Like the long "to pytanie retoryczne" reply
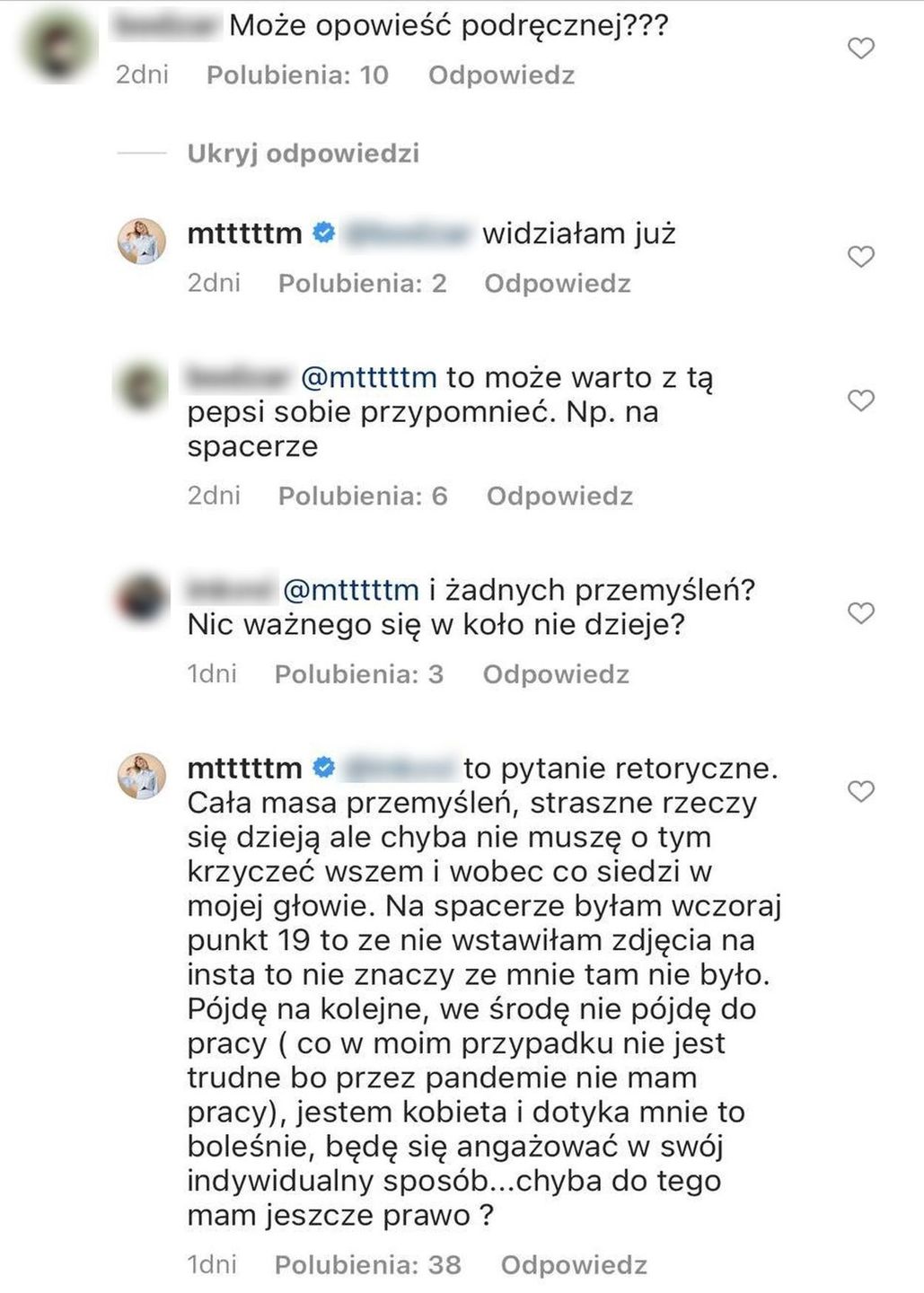The height and width of the screenshot is (1293, 924). coord(860,791)
